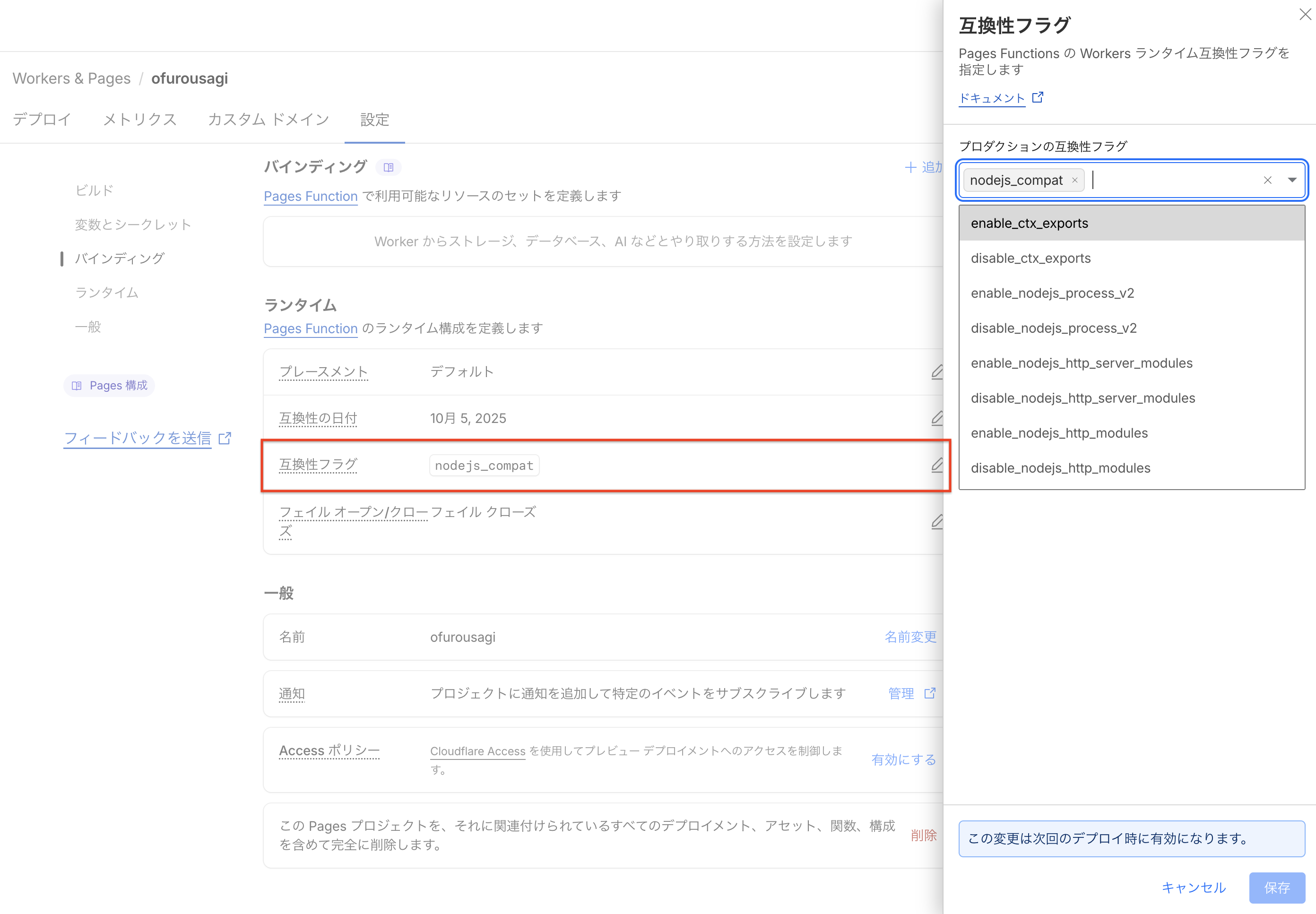Select enable_ctx_exports option
The height and width of the screenshot is (914, 1316).
(x=1029, y=224)
